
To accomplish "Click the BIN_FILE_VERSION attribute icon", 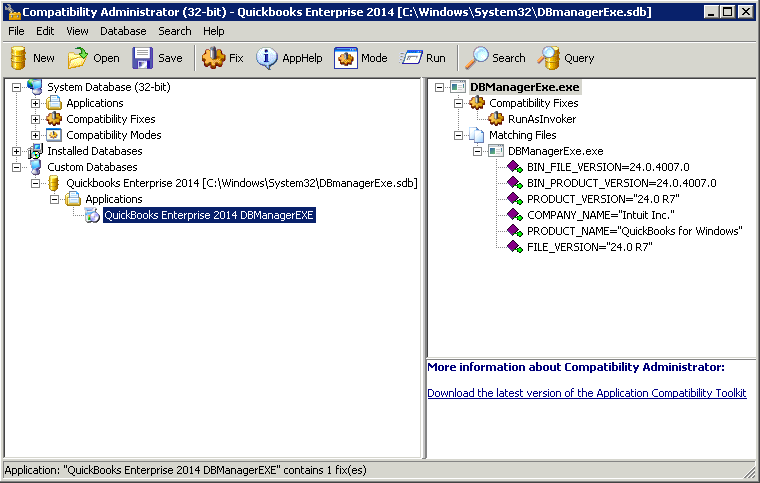I will point(515,167).
